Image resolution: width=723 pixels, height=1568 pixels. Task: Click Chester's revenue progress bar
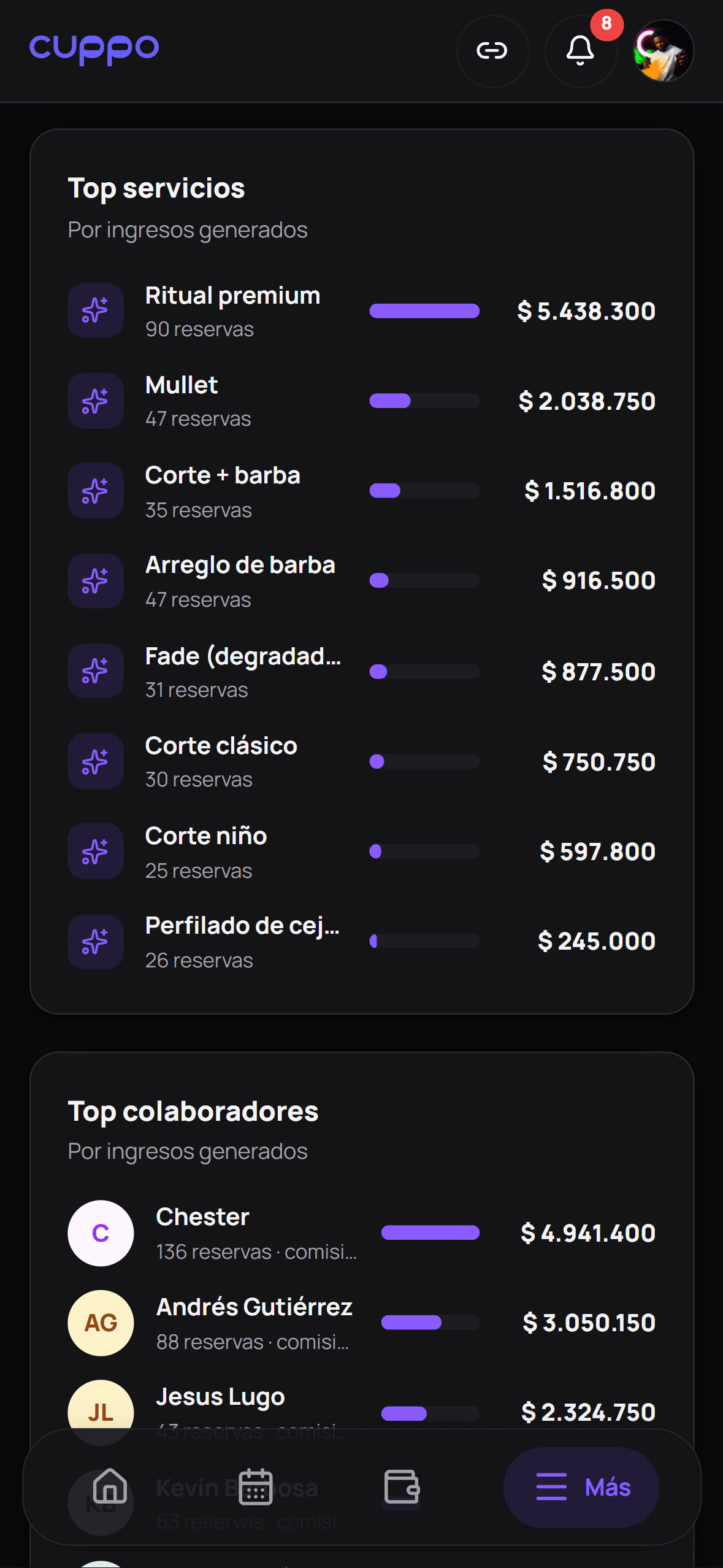pyautogui.click(x=430, y=1233)
